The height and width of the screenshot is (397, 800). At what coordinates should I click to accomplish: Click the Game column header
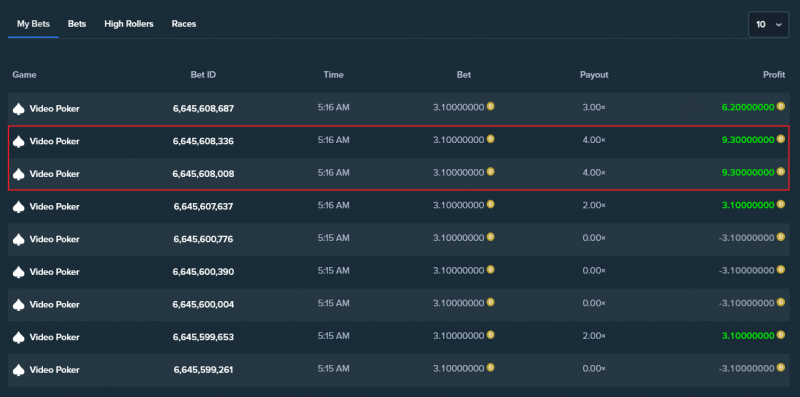(24, 75)
